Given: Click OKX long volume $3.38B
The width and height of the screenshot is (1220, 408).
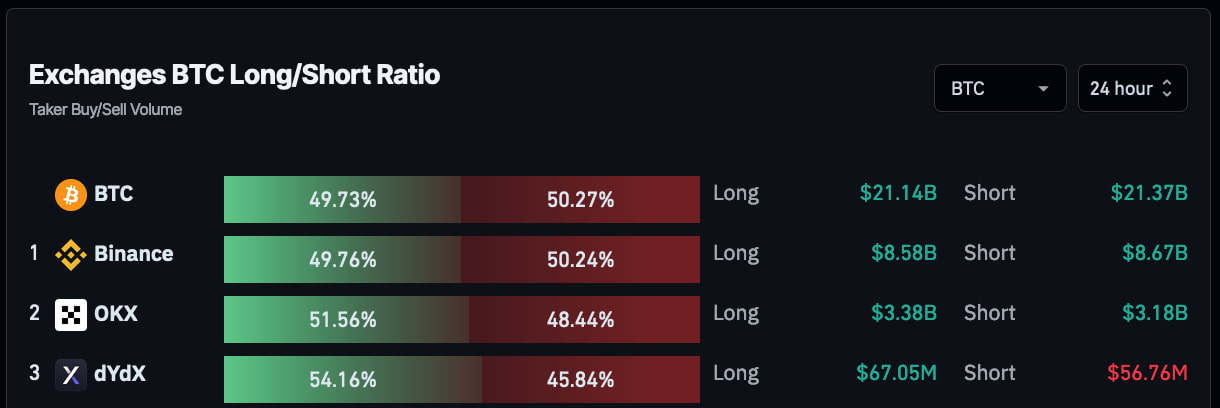Looking at the screenshot, I should (903, 313).
